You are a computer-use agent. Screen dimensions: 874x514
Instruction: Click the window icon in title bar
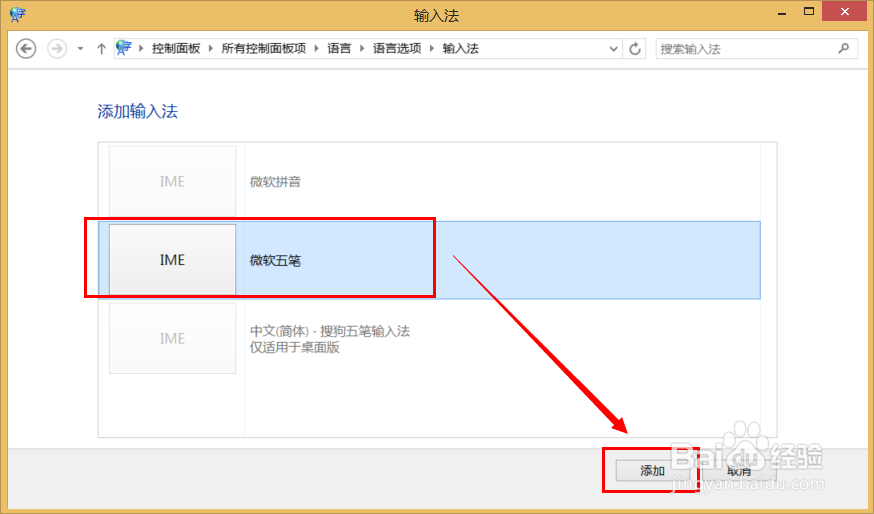tap(17, 15)
